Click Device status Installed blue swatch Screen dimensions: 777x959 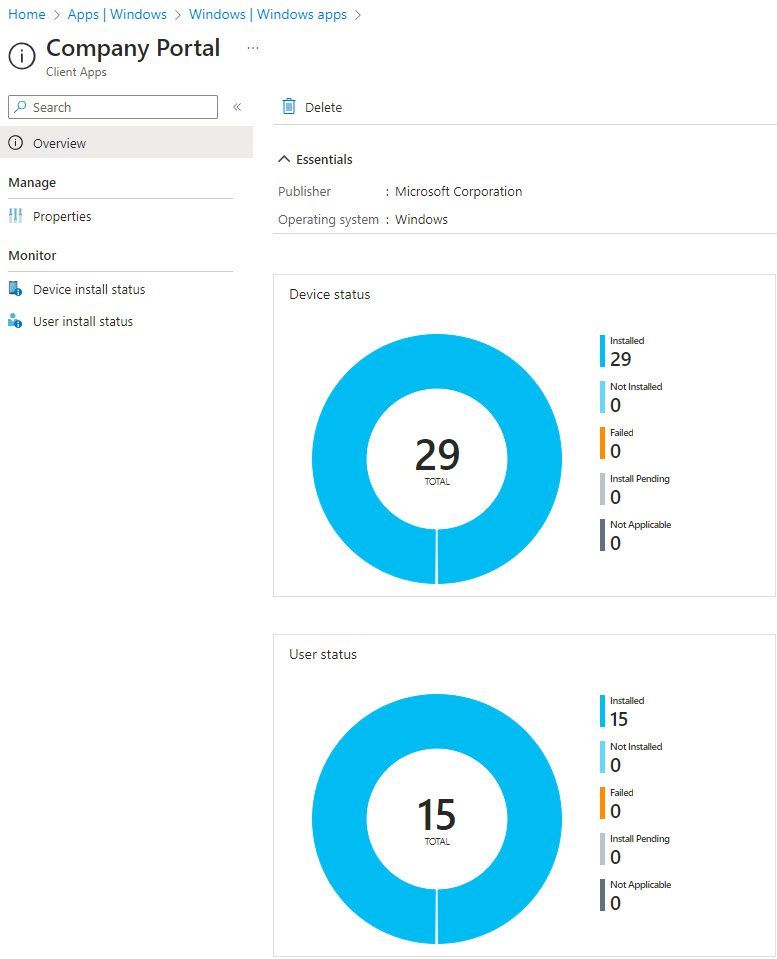pos(603,351)
